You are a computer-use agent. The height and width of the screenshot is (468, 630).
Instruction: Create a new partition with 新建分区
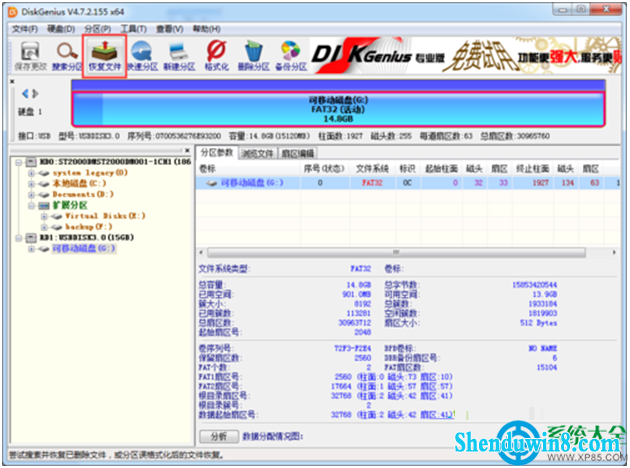179,56
